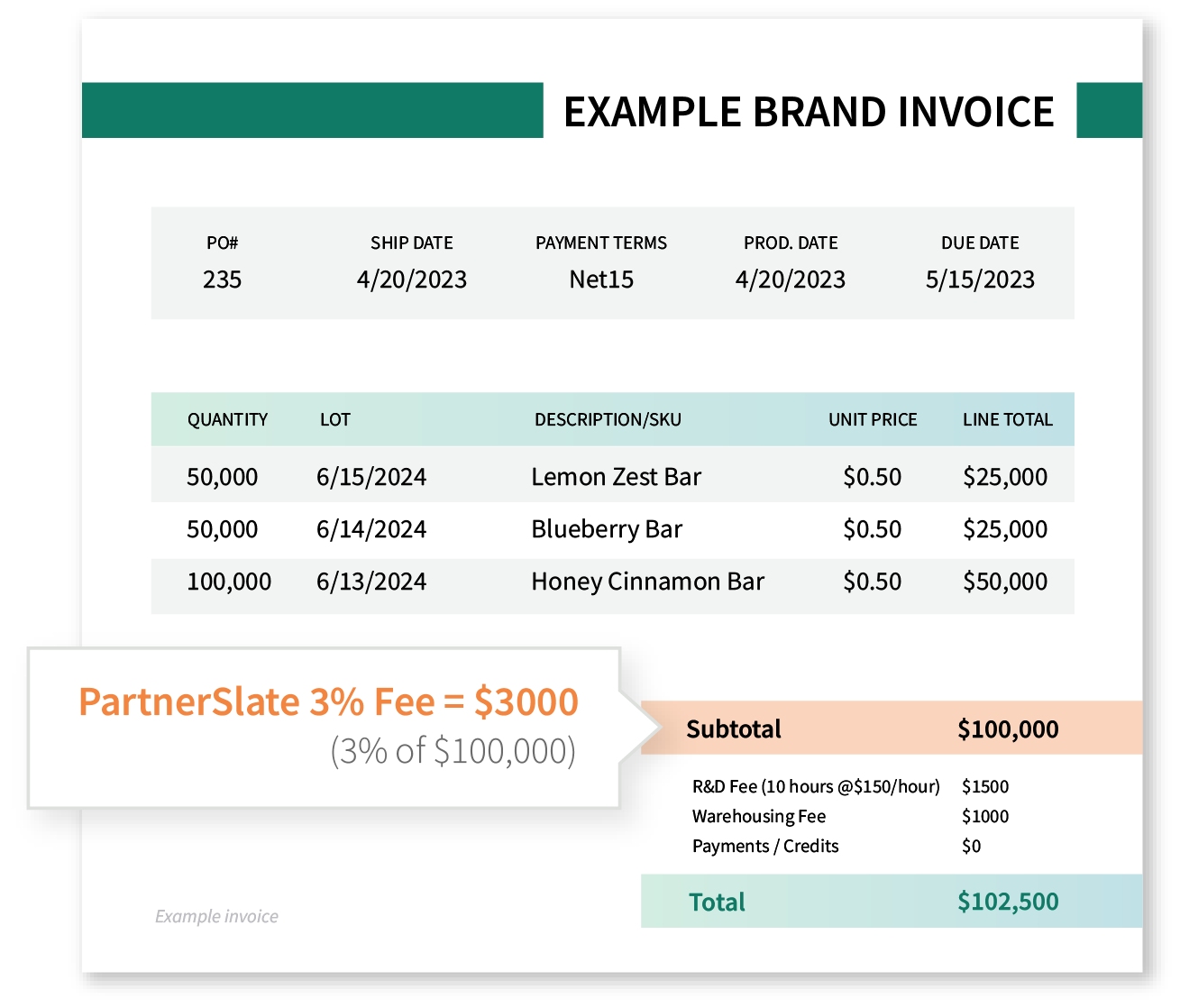
Task: Click the Blueberry Bar description
Action: point(607,529)
